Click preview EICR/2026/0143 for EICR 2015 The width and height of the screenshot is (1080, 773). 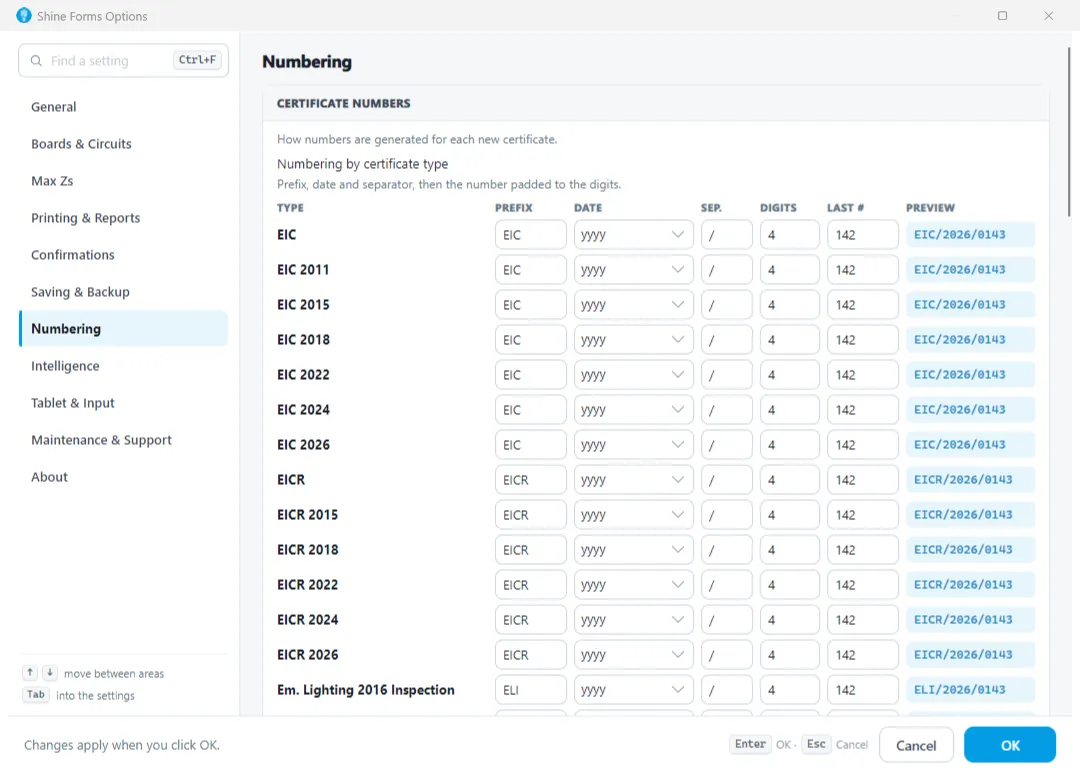(x=970, y=515)
